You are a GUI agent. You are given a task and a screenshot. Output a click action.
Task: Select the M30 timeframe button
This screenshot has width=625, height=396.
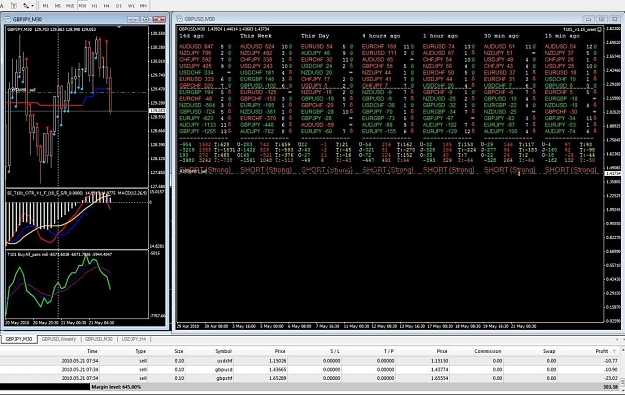82,6
